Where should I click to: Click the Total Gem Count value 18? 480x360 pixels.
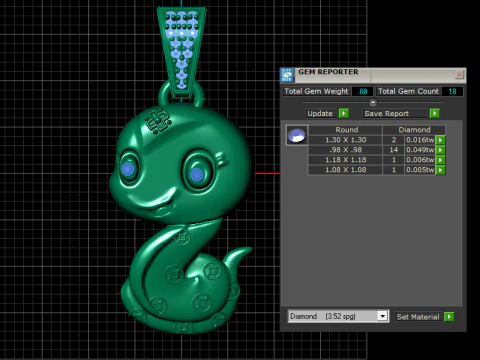point(452,91)
